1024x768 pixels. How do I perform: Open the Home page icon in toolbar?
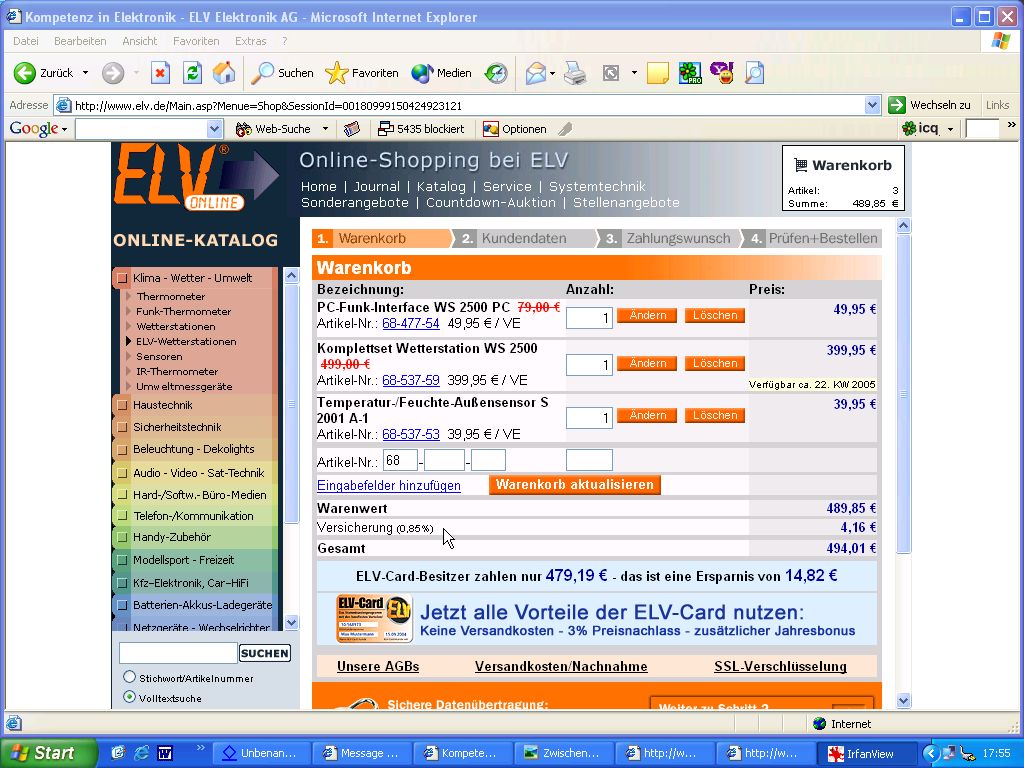(x=224, y=73)
